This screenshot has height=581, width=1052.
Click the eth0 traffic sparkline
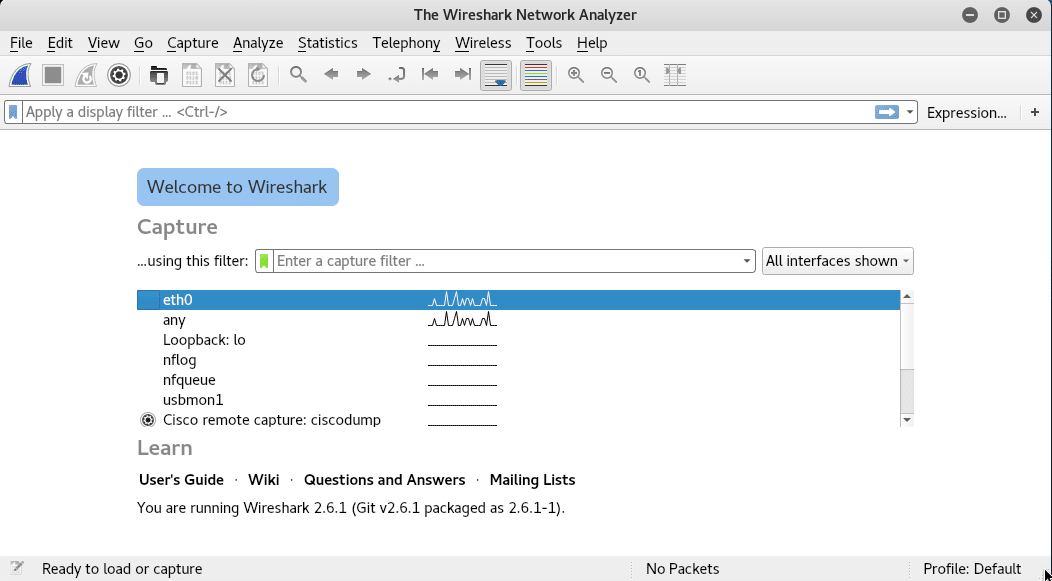coord(462,299)
